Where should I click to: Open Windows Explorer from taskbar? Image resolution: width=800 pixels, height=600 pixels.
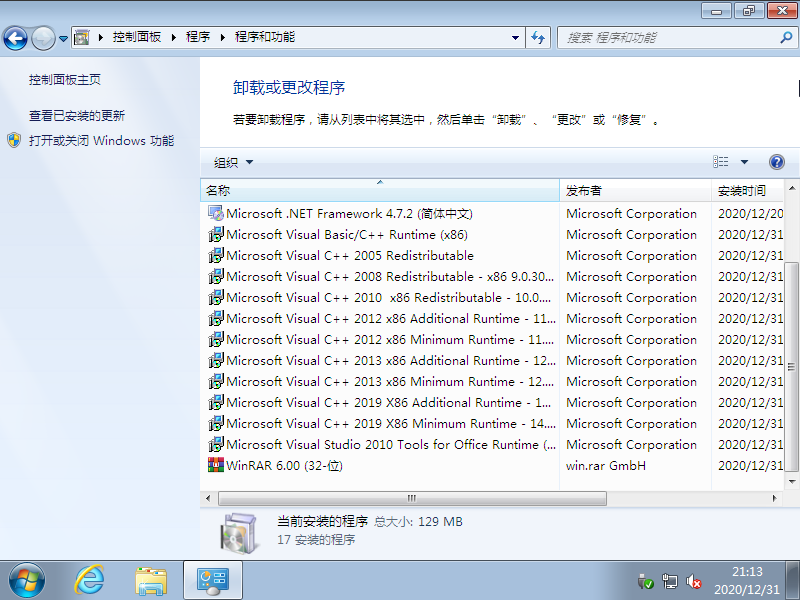coord(151,581)
